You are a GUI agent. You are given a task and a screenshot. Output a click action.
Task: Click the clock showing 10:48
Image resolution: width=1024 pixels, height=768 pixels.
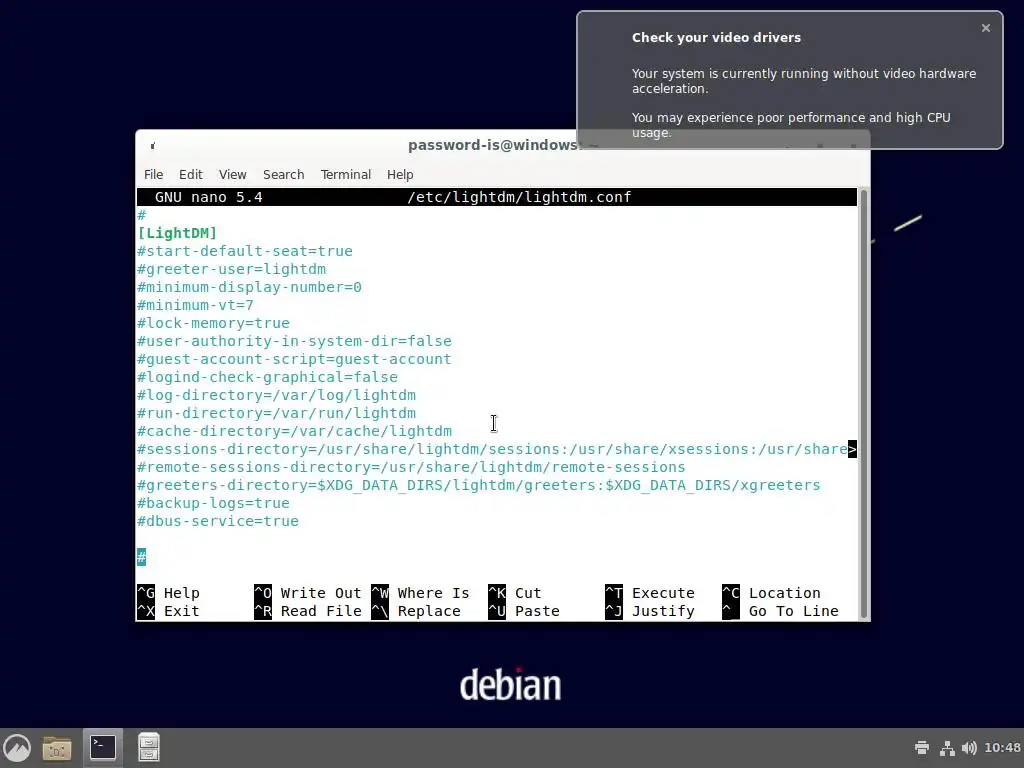click(1002, 748)
